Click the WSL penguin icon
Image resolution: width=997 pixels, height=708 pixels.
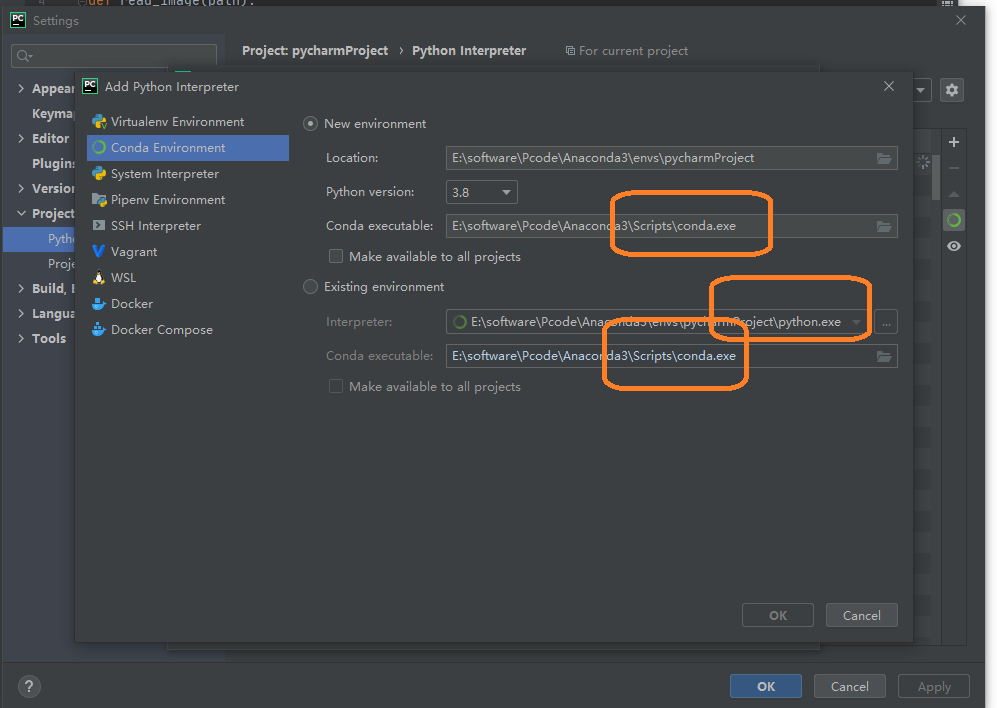click(99, 278)
